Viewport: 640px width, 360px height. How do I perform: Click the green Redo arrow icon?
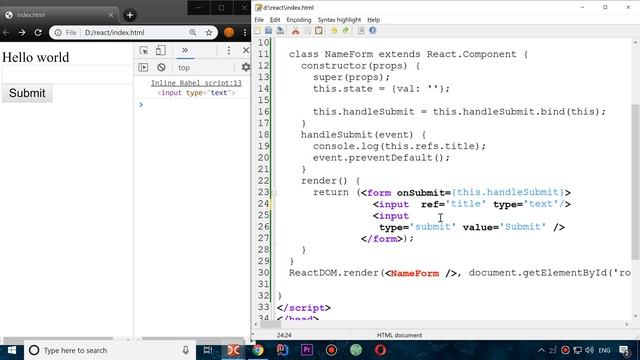(x=346, y=31)
